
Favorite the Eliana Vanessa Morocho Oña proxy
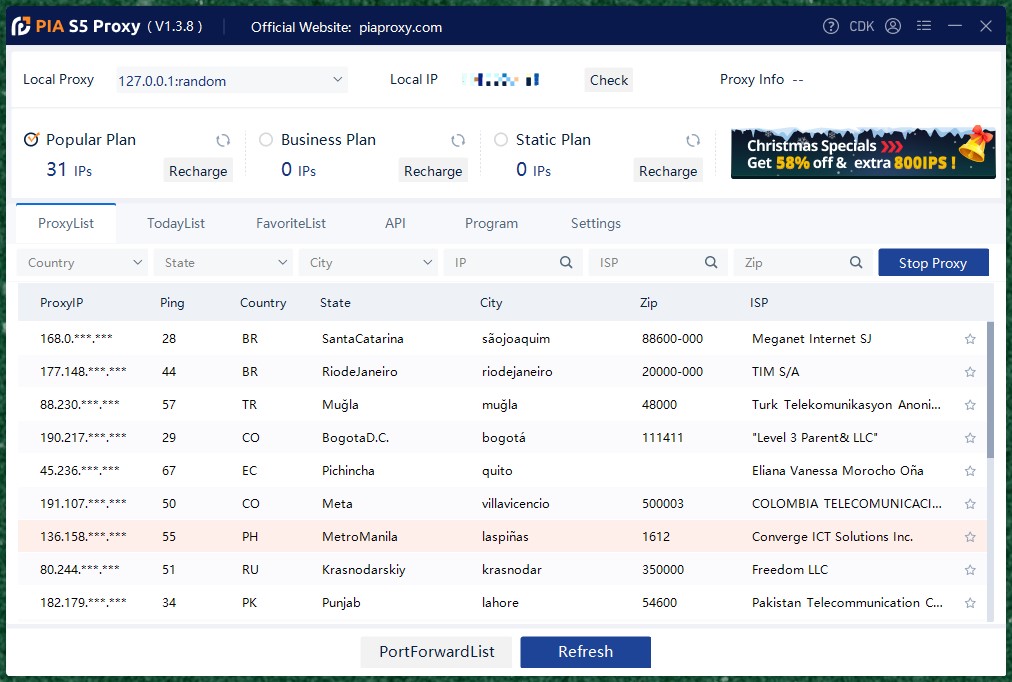point(970,471)
